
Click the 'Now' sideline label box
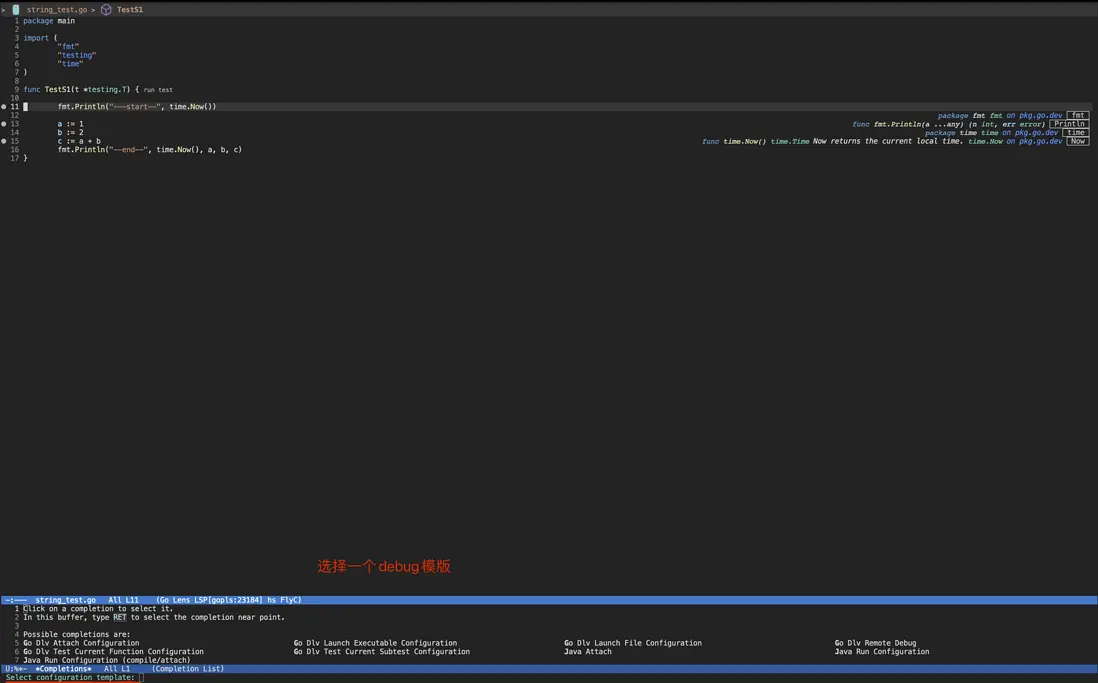[x=1078, y=141]
